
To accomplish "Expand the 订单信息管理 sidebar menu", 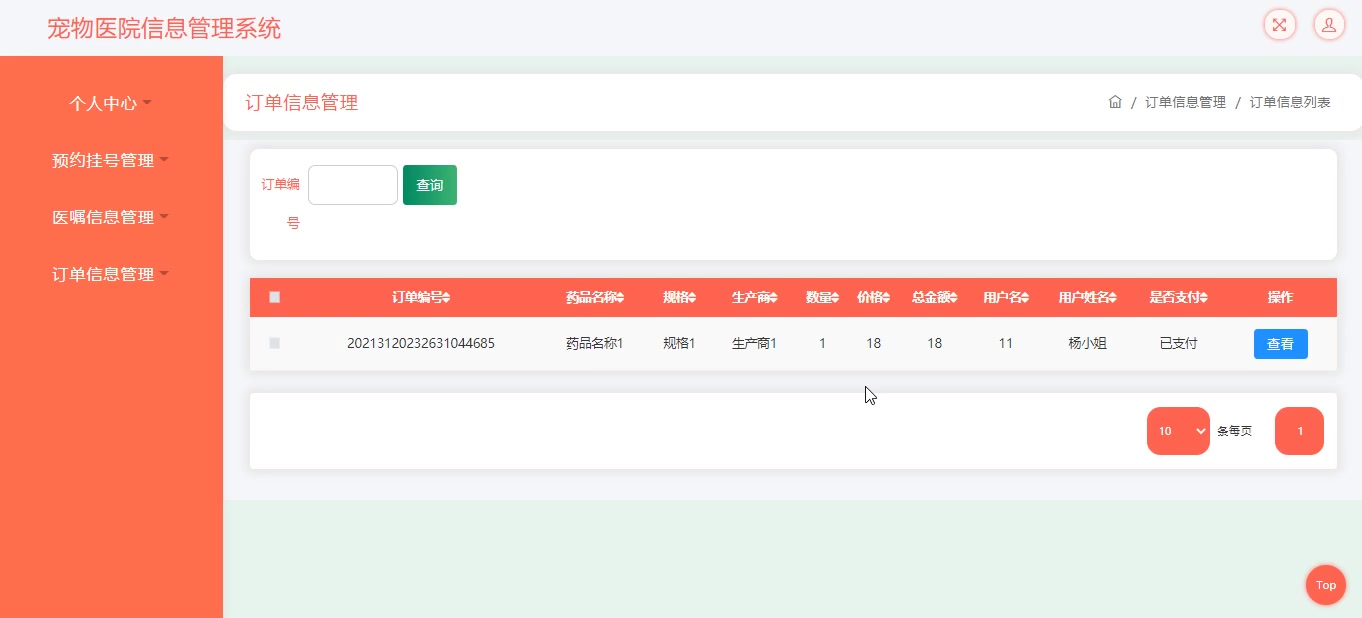I will [x=110, y=274].
